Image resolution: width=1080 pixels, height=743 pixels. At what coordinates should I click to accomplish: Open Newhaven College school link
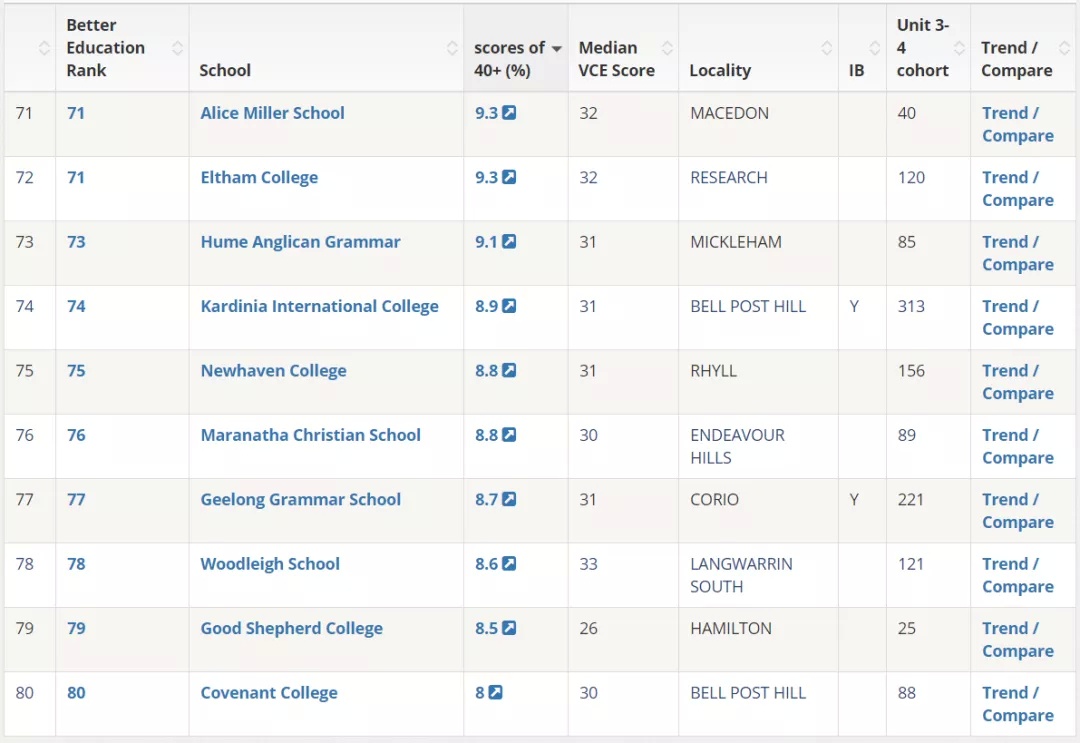(273, 370)
